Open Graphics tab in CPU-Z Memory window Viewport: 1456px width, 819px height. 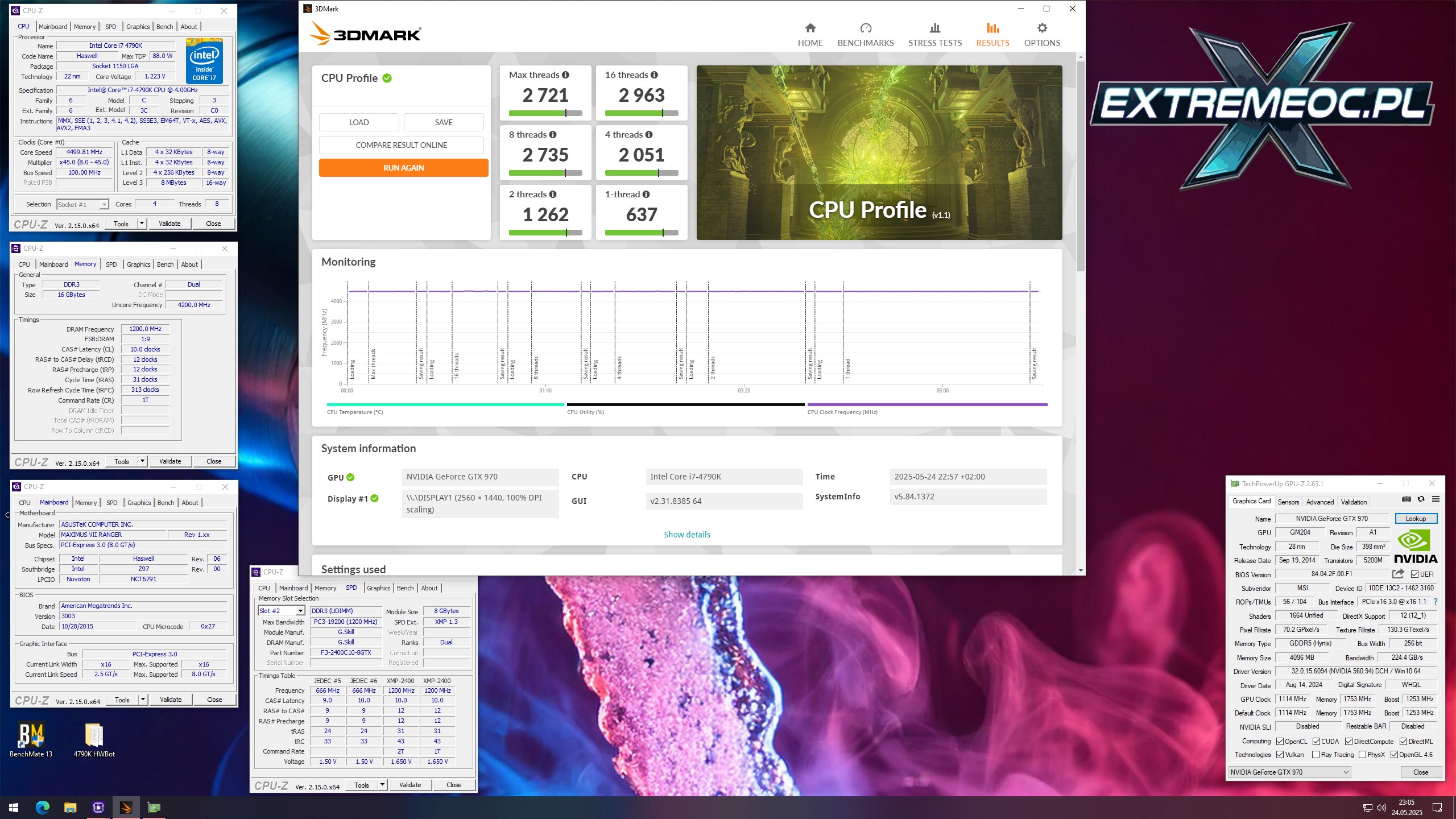(139, 264)
